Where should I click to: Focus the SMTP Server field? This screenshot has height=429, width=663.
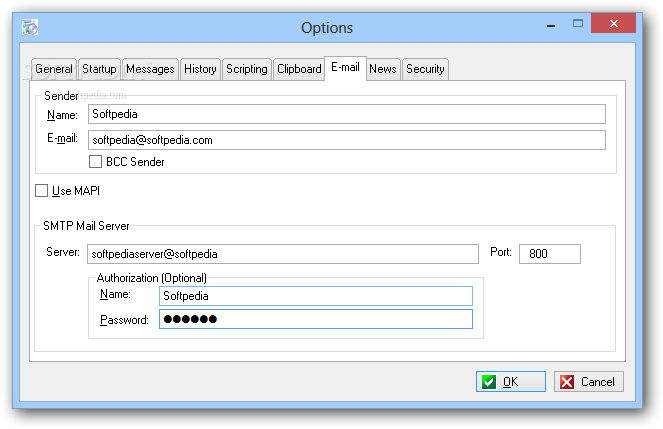click(x=283, y=254)
